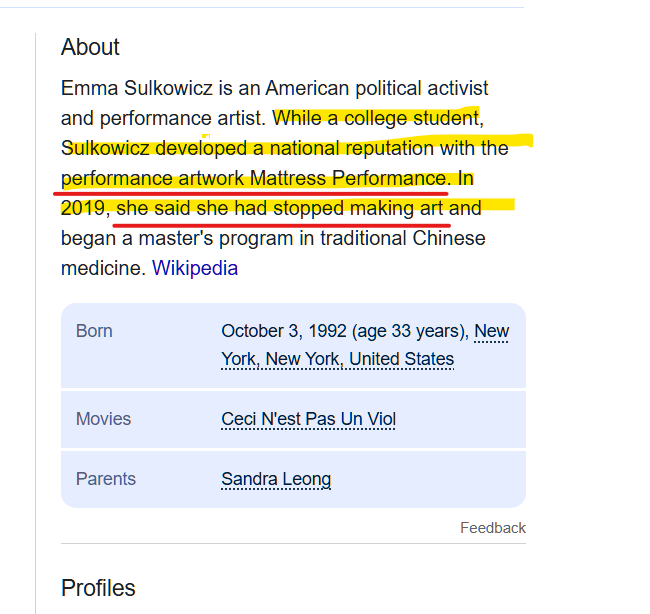Click the text 'performance artwork Mattress Performance'
The width and height of the screenshot is (650, 614).
pos(254,178)
